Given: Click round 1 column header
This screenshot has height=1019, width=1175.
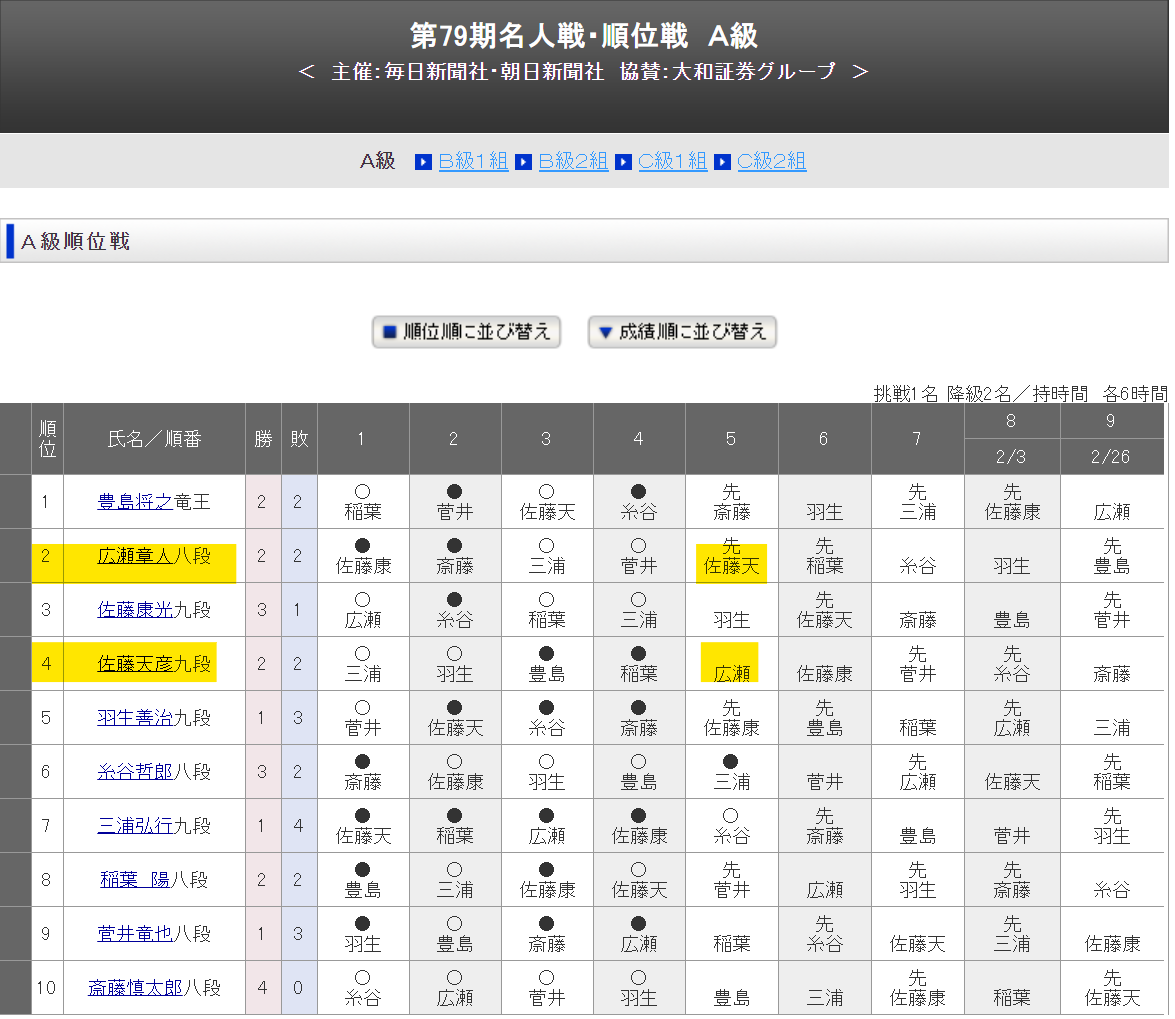Looking at the screenshot, I should 363,439.
